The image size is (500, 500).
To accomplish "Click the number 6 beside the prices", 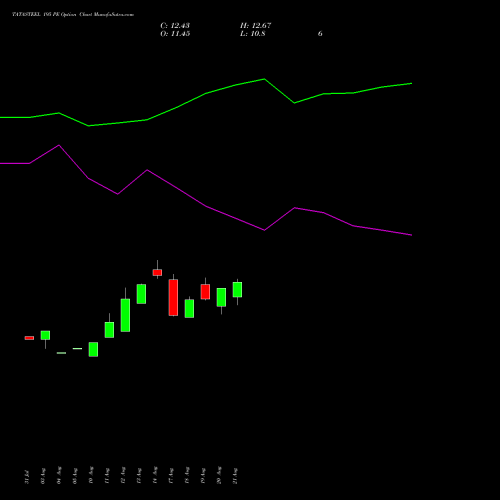I will click(320, 34).
